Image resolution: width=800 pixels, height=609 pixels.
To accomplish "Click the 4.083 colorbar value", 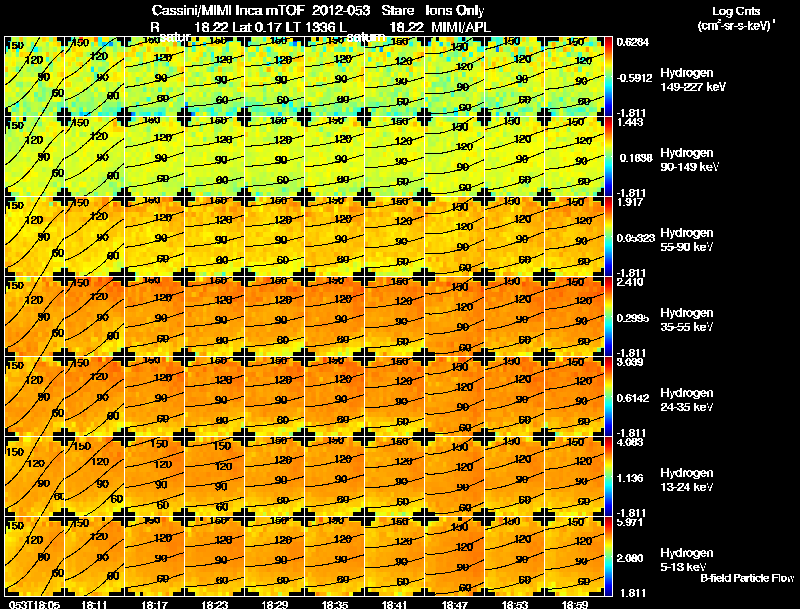I will 630,443.
